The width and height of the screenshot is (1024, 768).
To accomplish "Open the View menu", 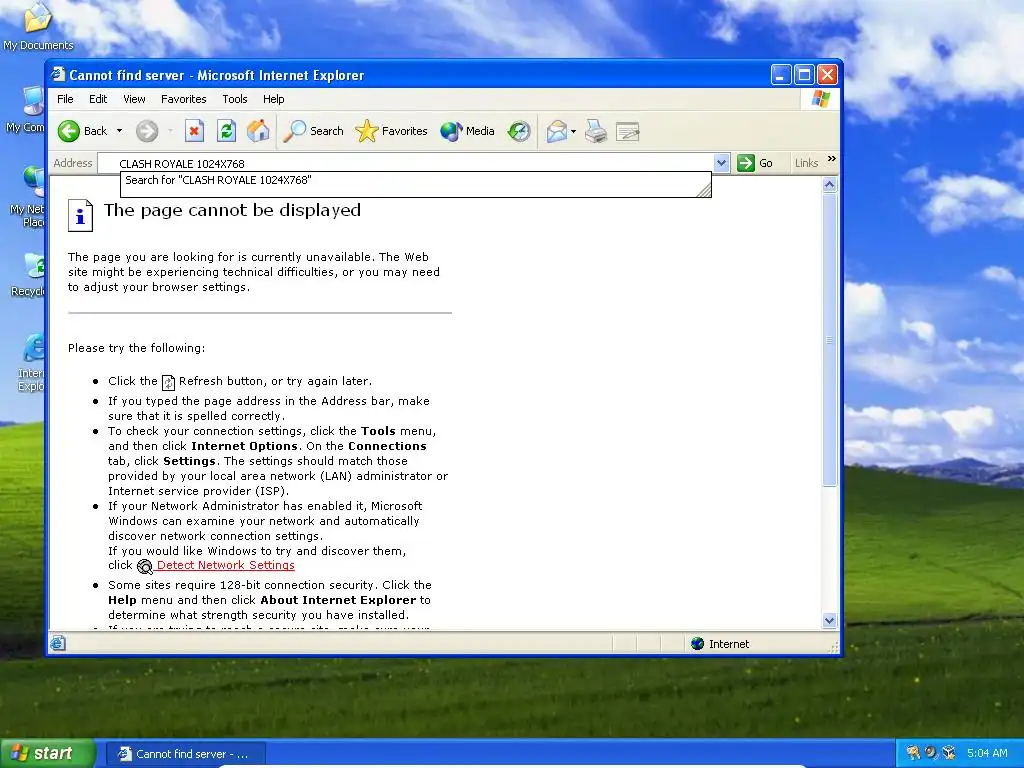I will pos(134,99).
